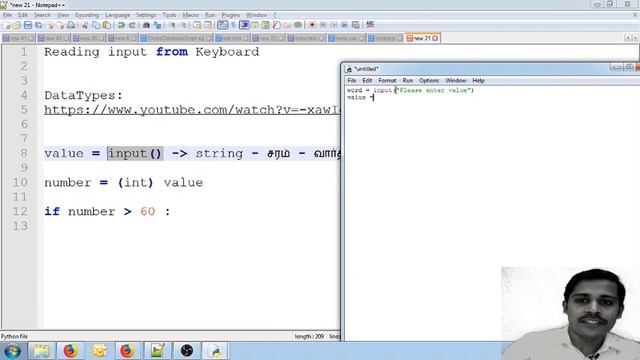Screen dimensions: 640x360
Task: Open Notepad++ Settings menu
Action: [146, 15]
